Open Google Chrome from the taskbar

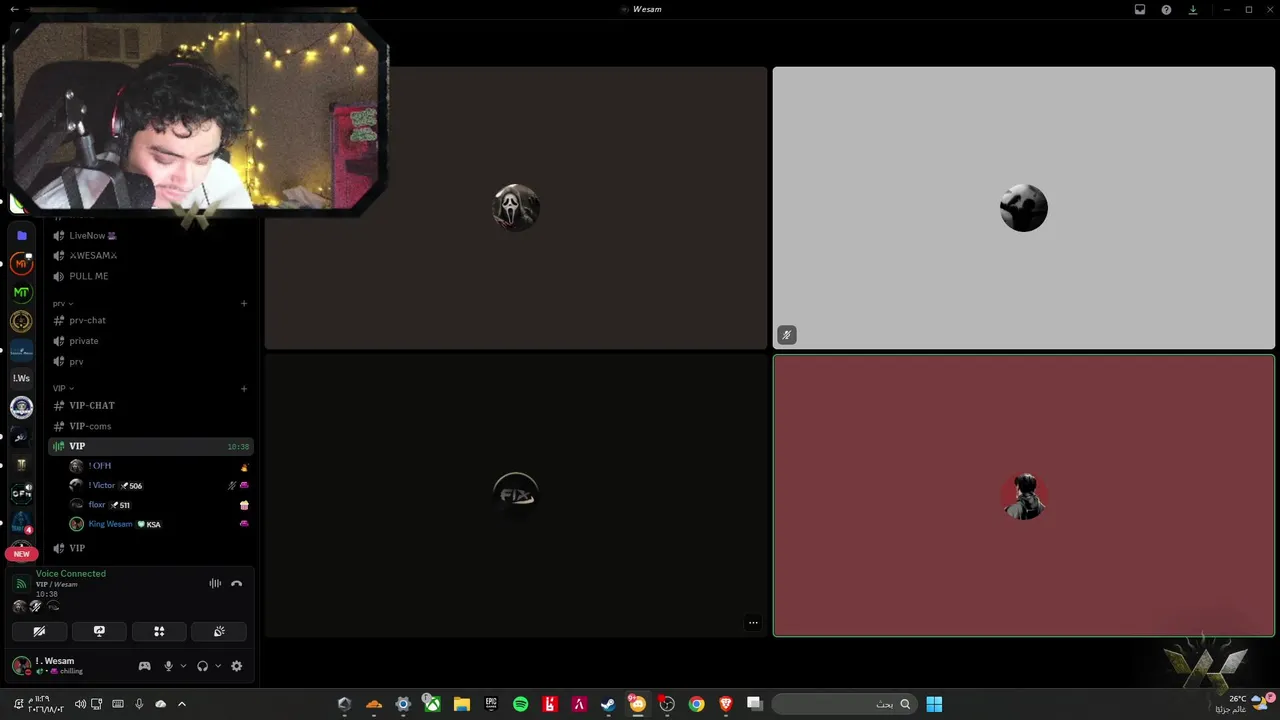point(696,704)
